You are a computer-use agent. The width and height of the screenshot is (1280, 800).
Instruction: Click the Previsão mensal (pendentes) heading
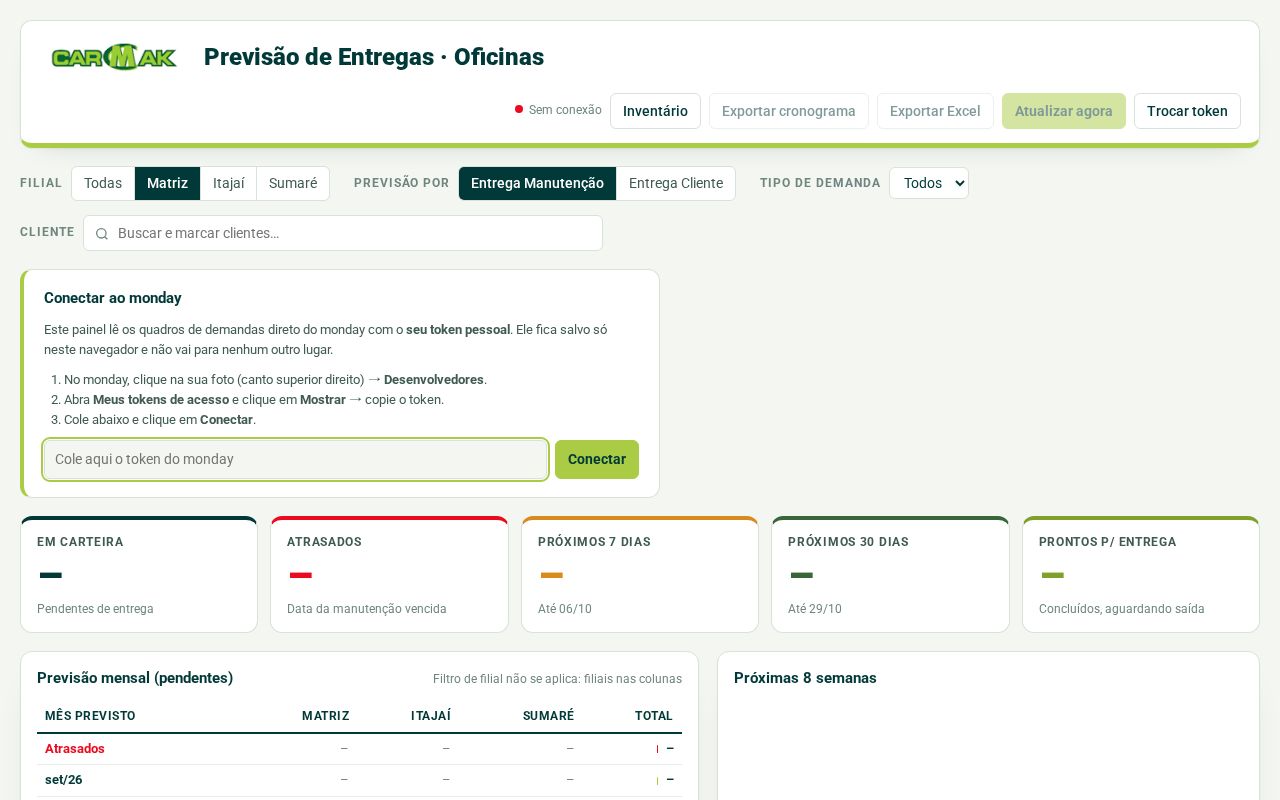135,678
